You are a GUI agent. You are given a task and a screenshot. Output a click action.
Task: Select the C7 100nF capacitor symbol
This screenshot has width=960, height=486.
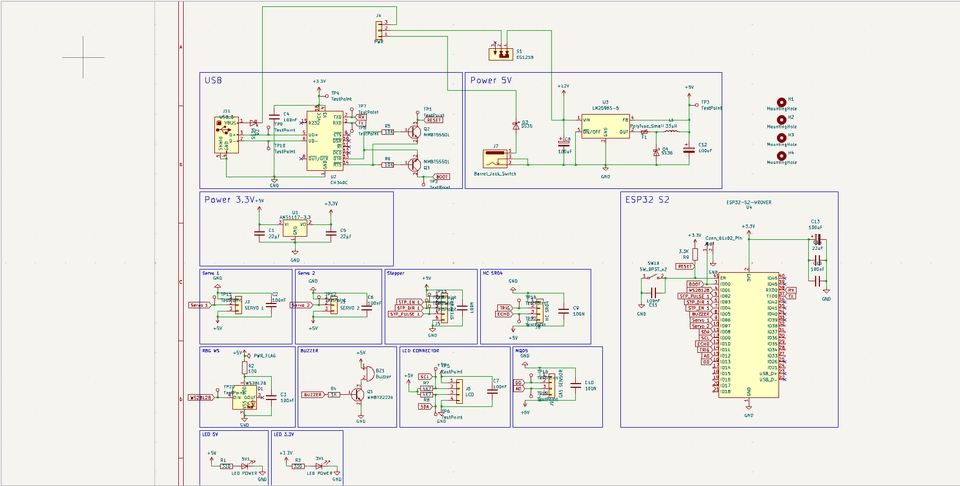click(x=492, y=390)
